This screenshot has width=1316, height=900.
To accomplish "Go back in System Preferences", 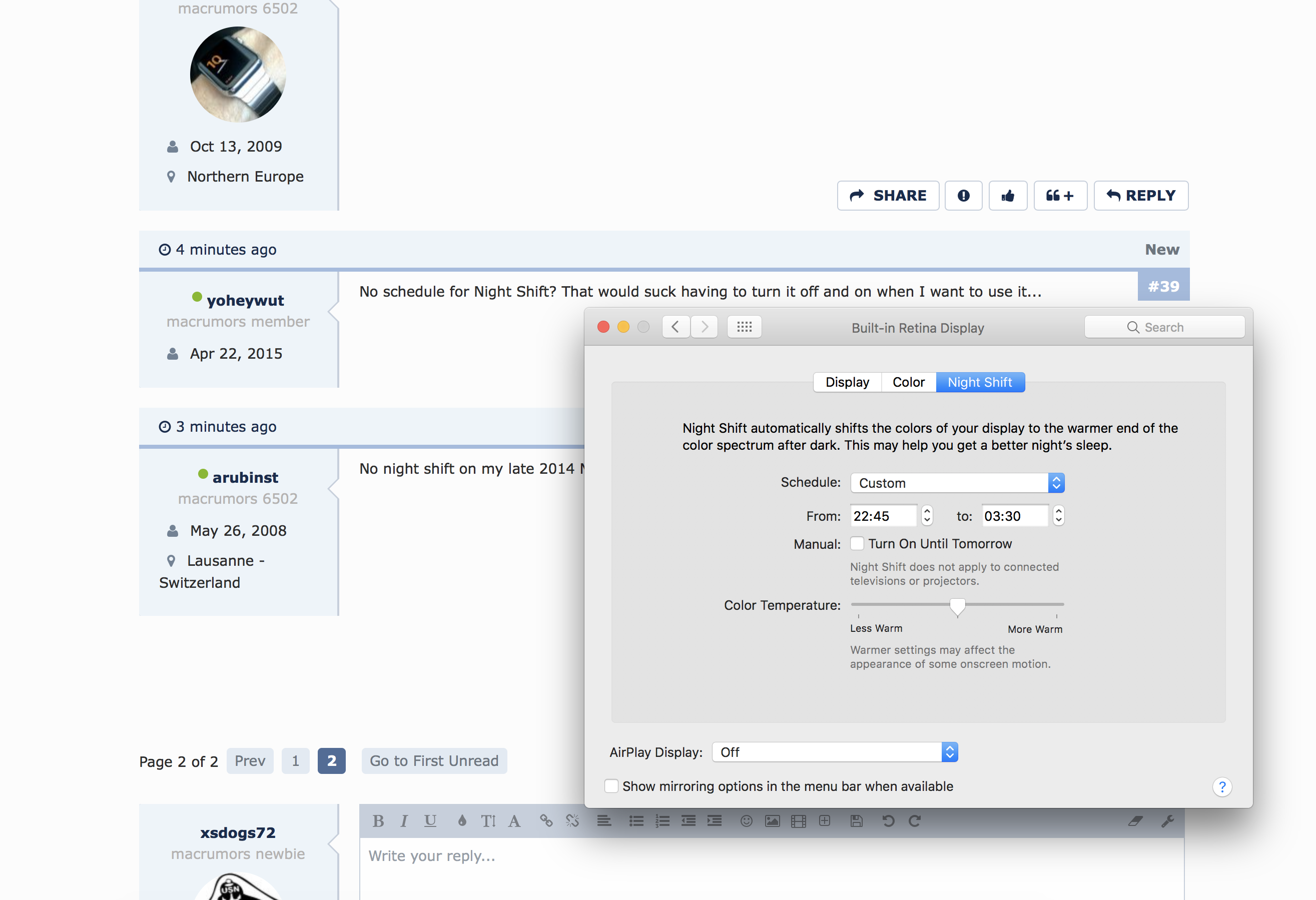I will 676,327.
